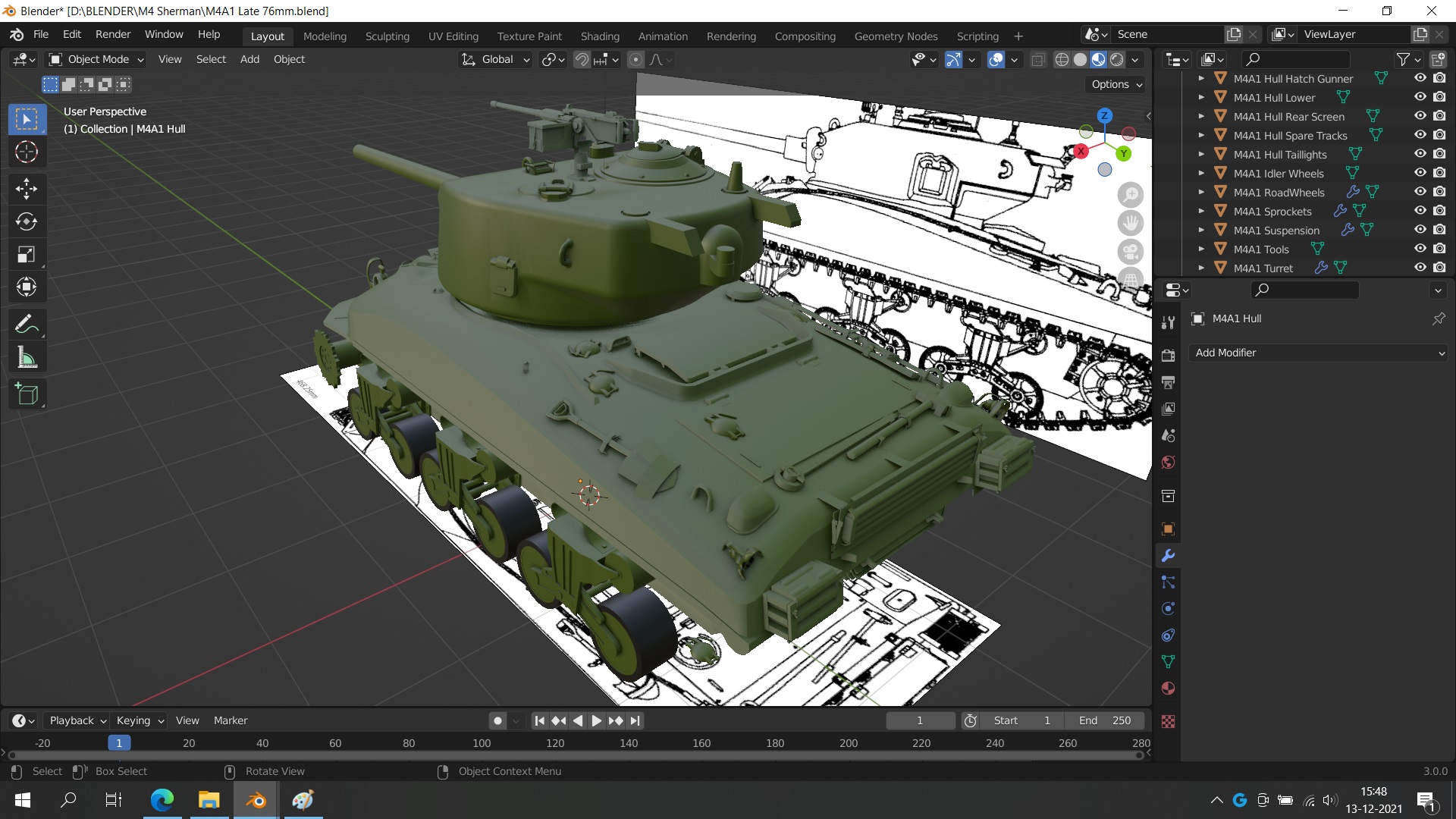Select the 3D Cursor tool

27,152
